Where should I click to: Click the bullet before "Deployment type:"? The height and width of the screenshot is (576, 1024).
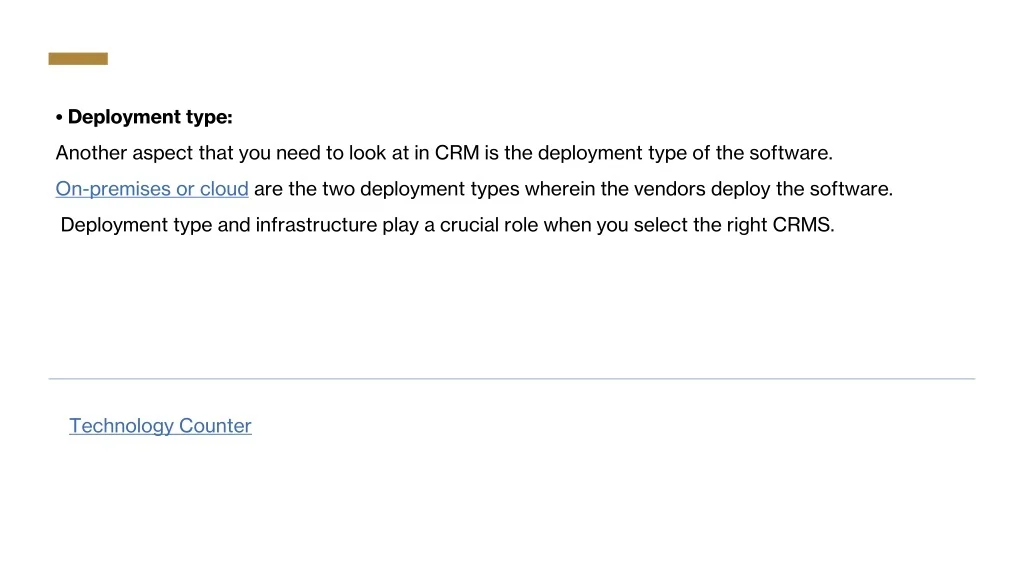[60, 118]
